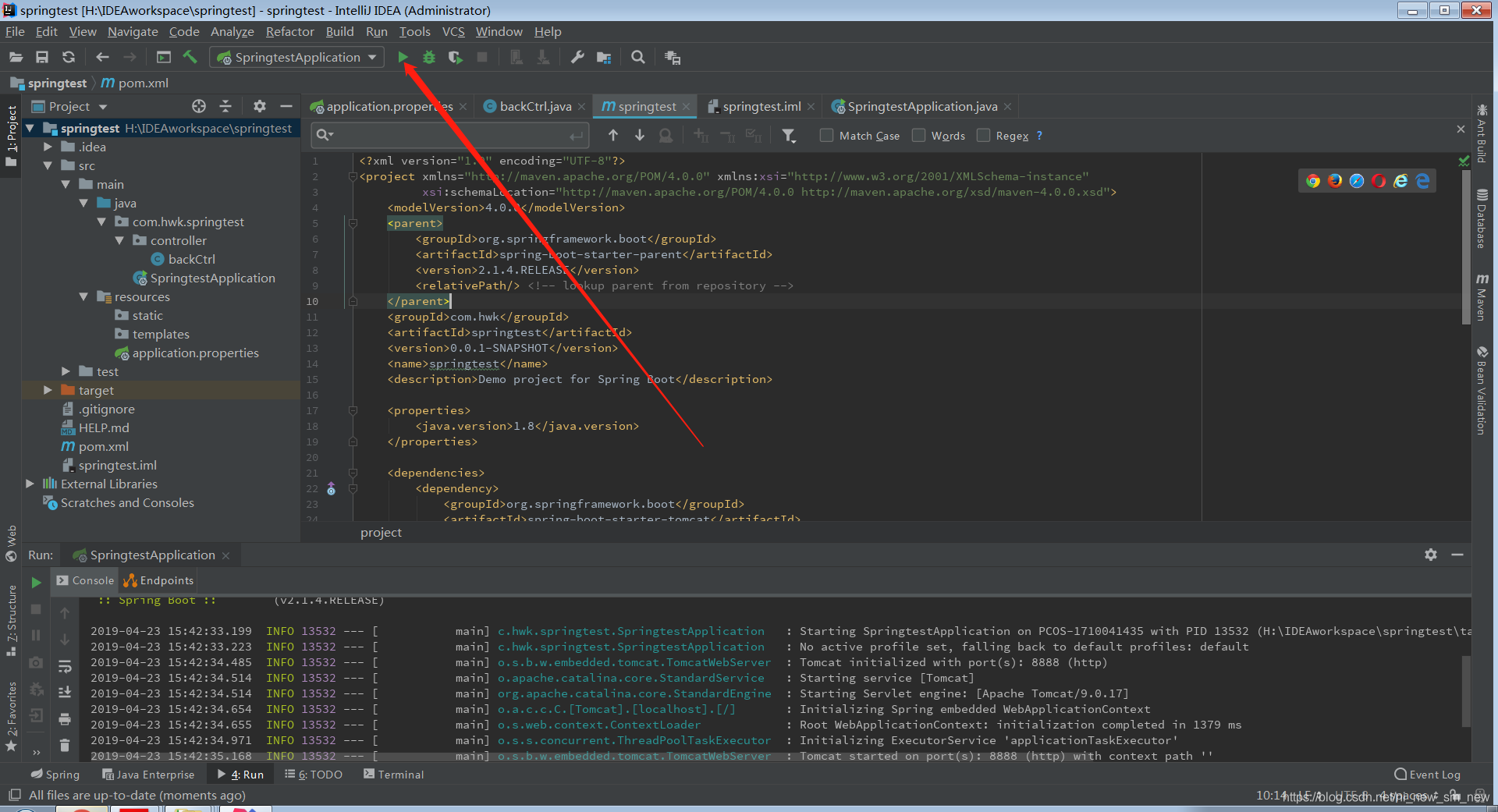
Task: Select pom.xml in project tree
Action: point(95,446)
